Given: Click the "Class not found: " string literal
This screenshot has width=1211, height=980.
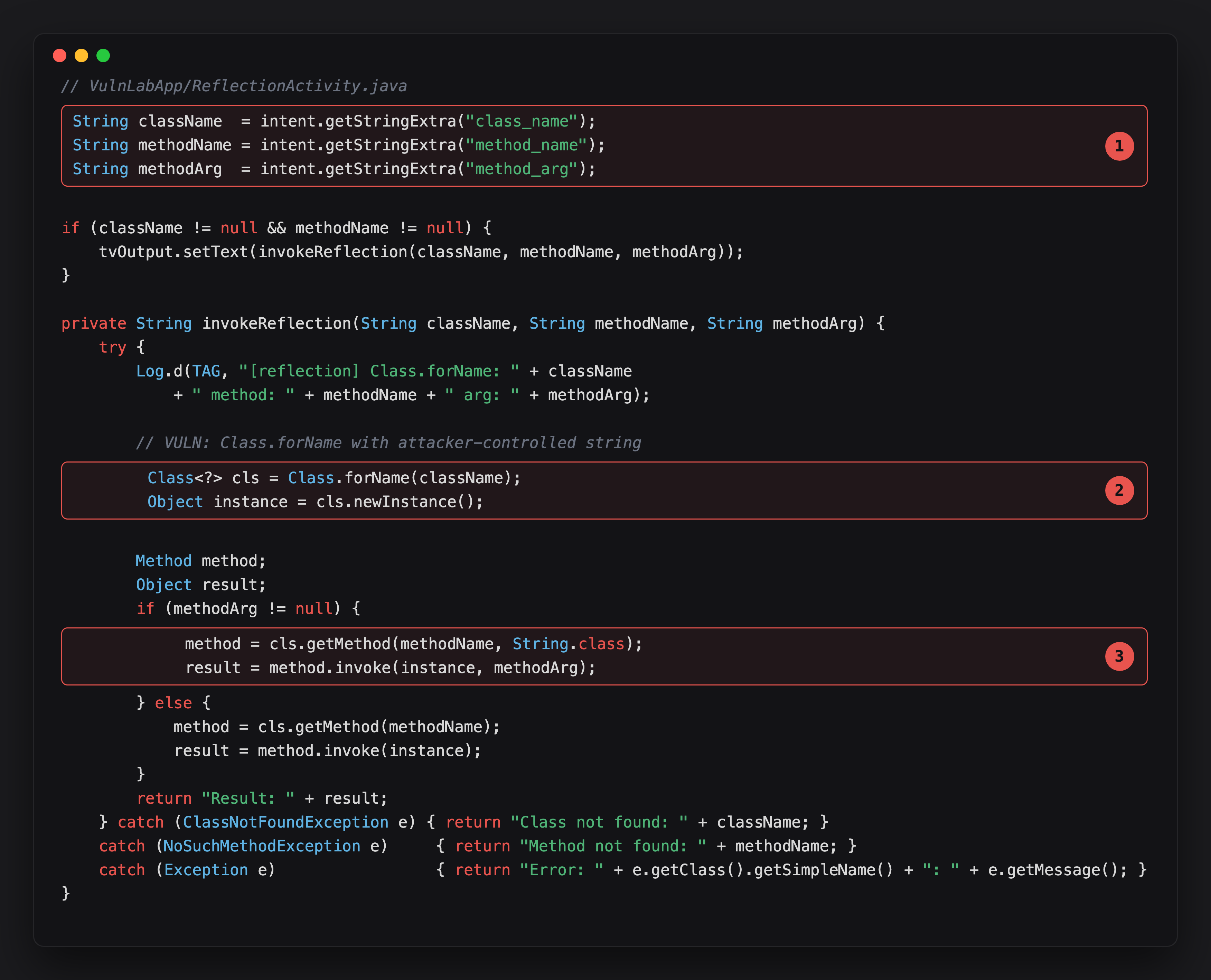Looking at the screenshot, I should tap(599, 822).
